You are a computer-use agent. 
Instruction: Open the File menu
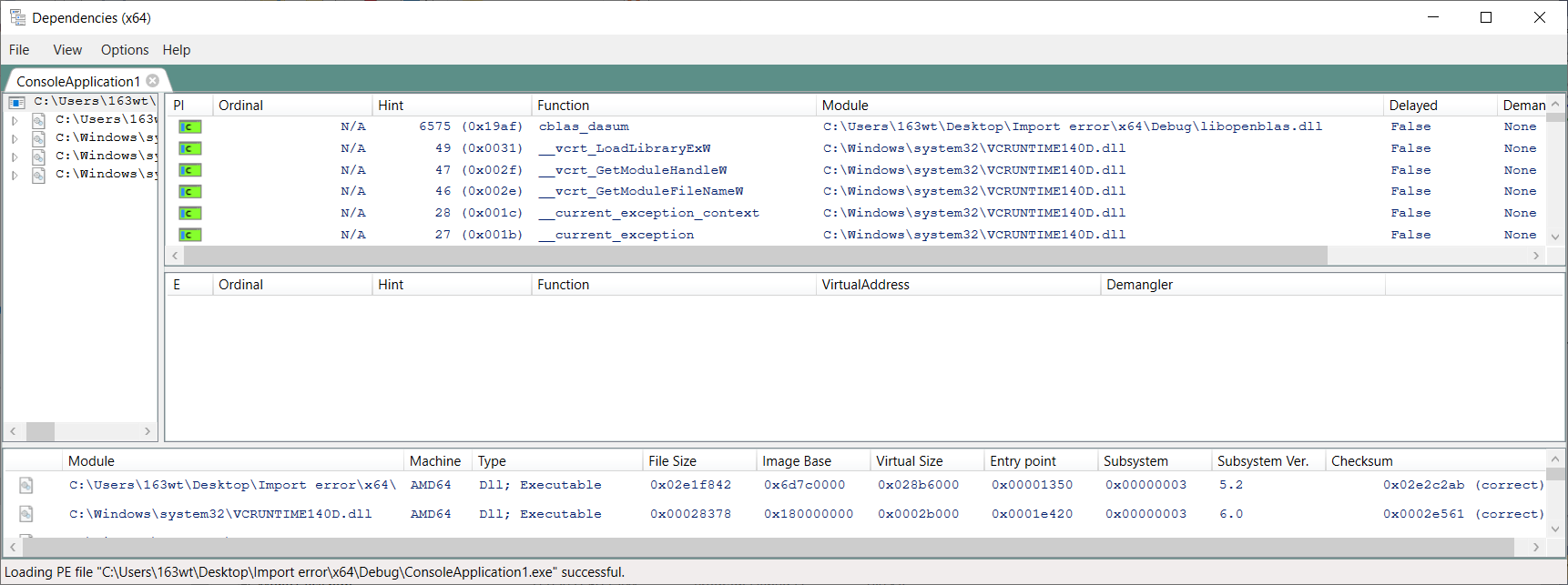click(x=19, y=50)
